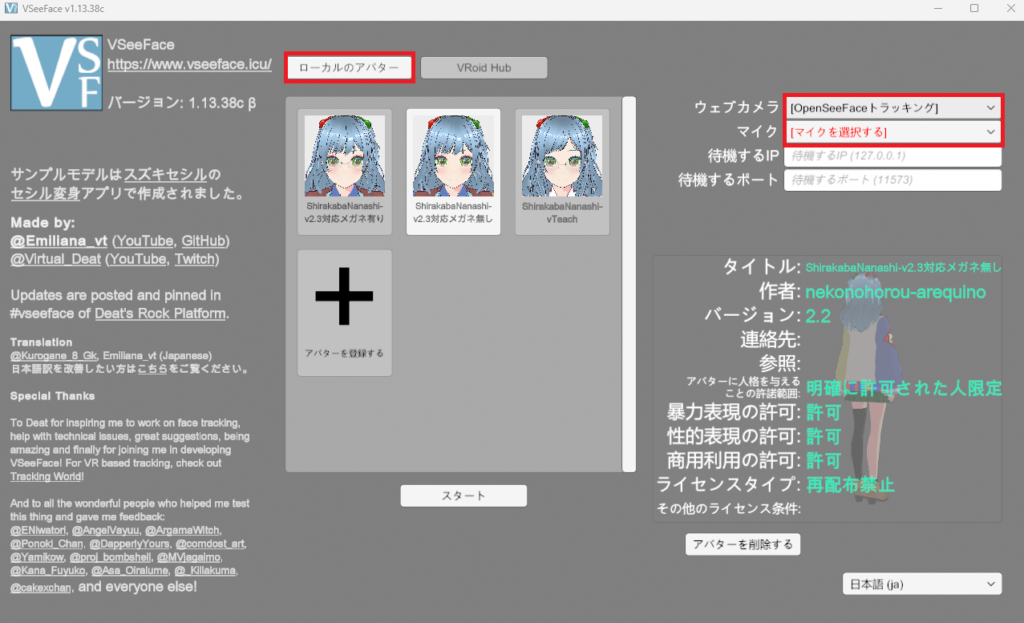The width and height of the screenshot is (1024, 623).
Task: Minimize the VSeeFace window
Action: click(938, 8)
